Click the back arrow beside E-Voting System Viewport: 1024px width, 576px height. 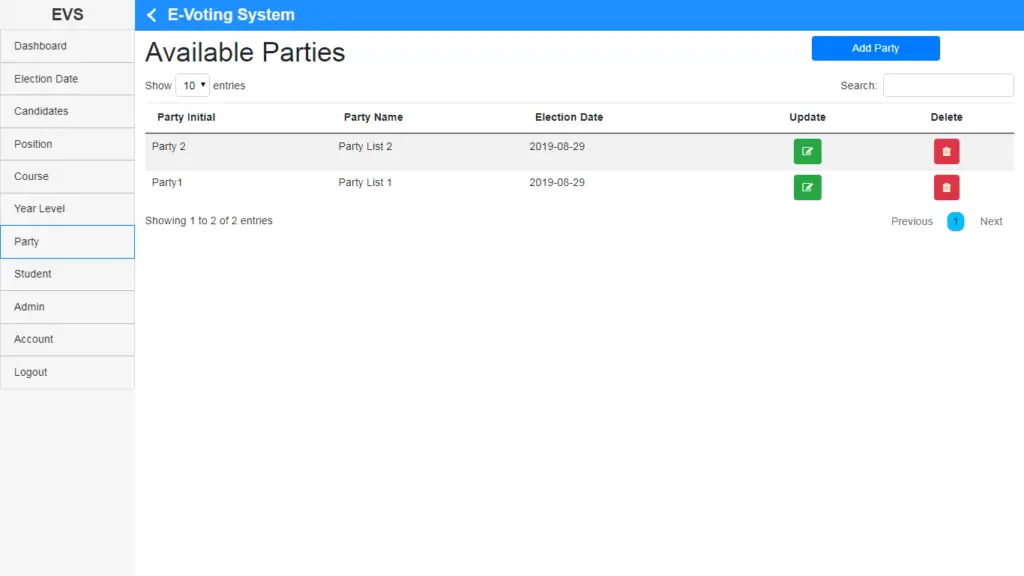[x=151, y=14]
